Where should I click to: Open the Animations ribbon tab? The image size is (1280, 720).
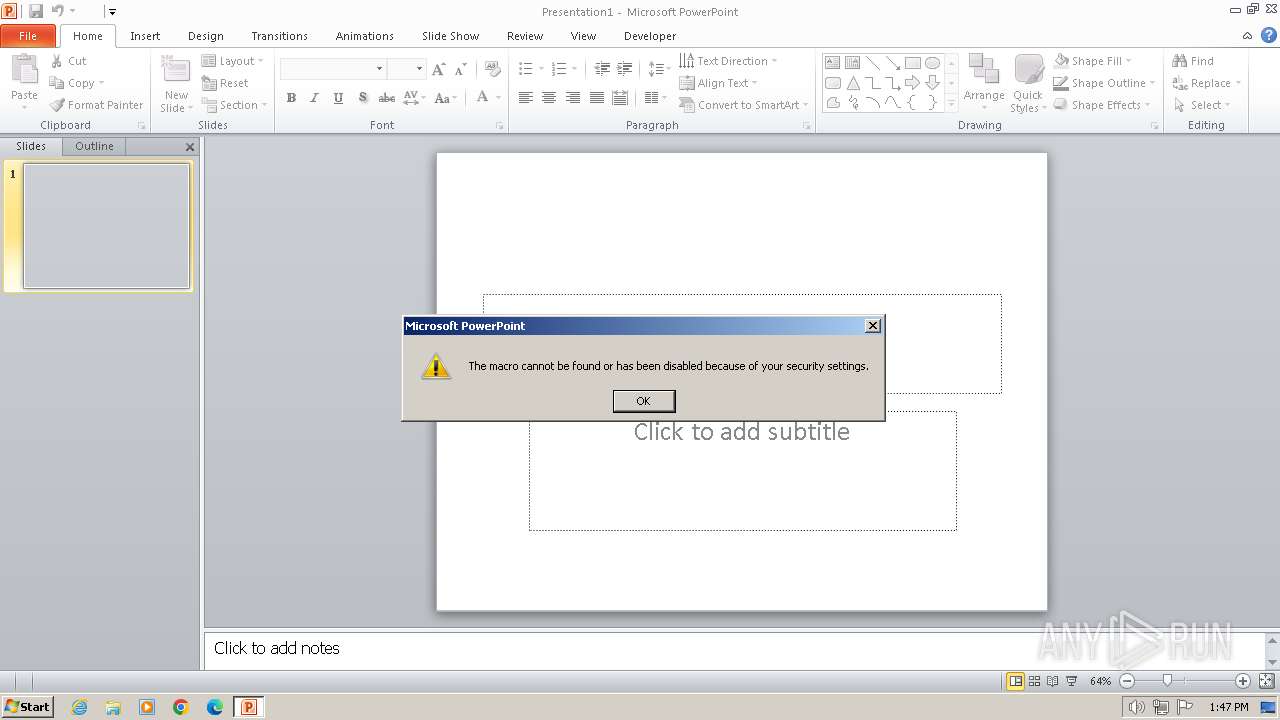365,36
